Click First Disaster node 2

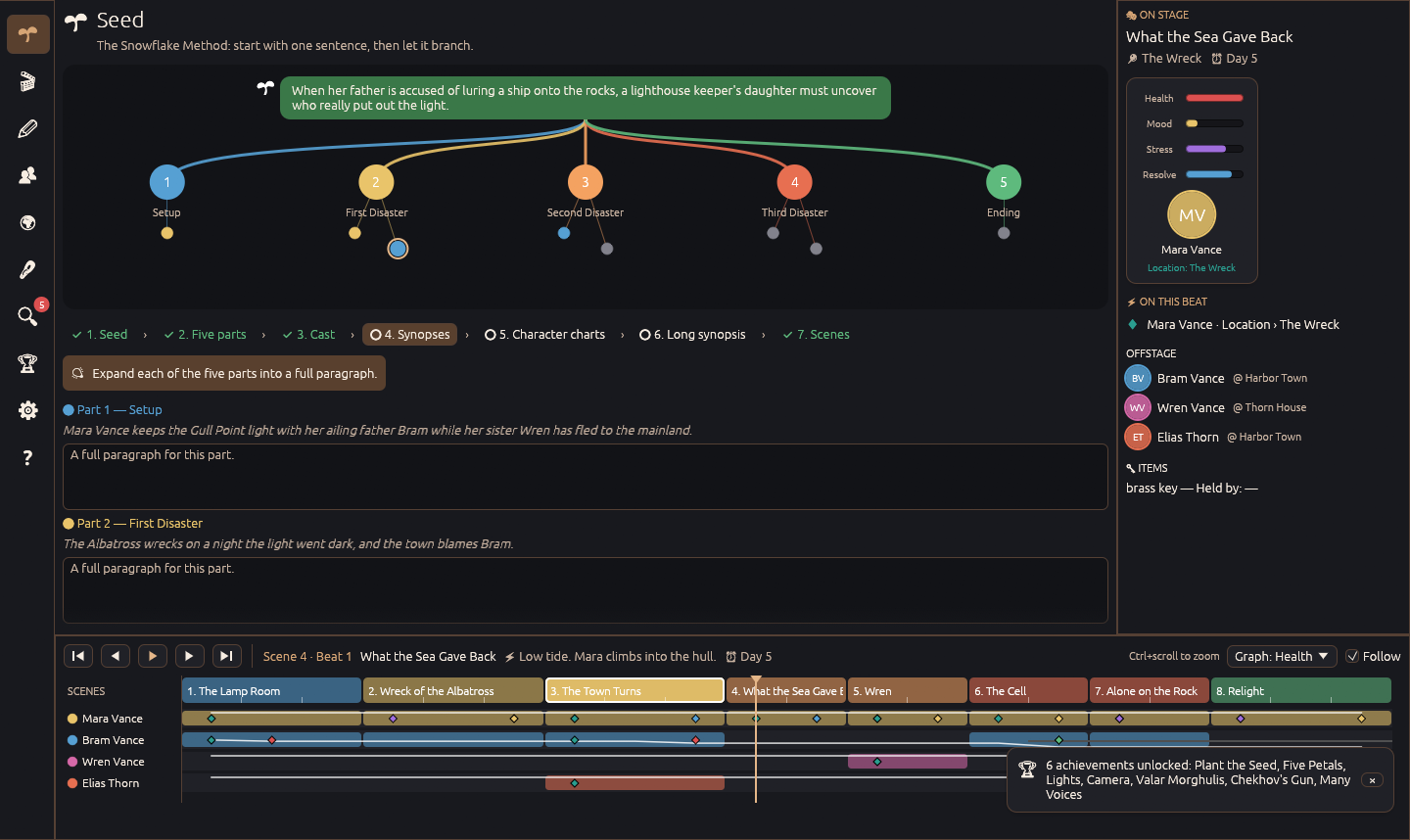pos(376,182)
